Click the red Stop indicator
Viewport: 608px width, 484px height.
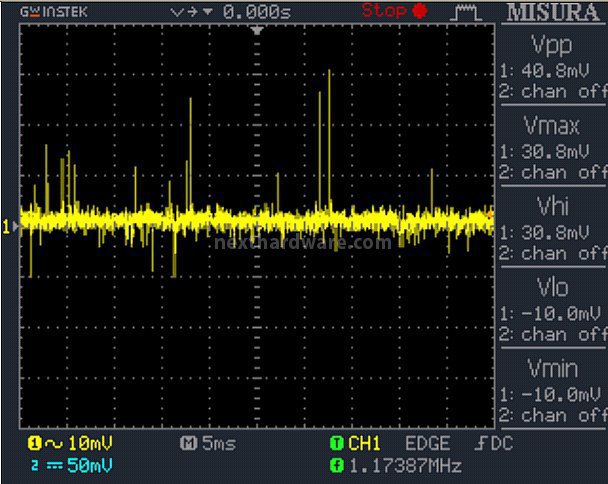394,10
